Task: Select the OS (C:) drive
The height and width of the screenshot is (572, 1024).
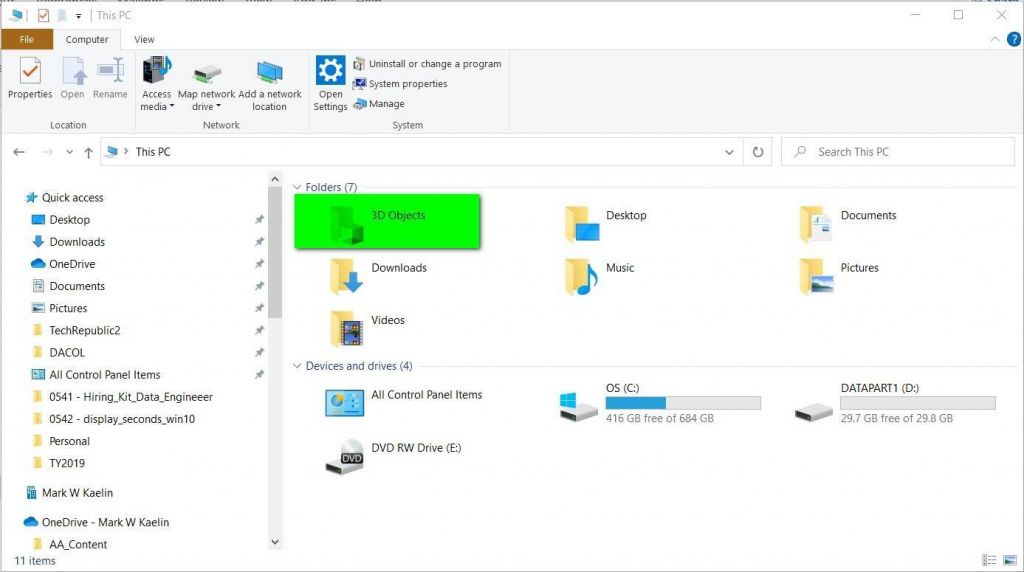Action: click(x=660, y=404)
